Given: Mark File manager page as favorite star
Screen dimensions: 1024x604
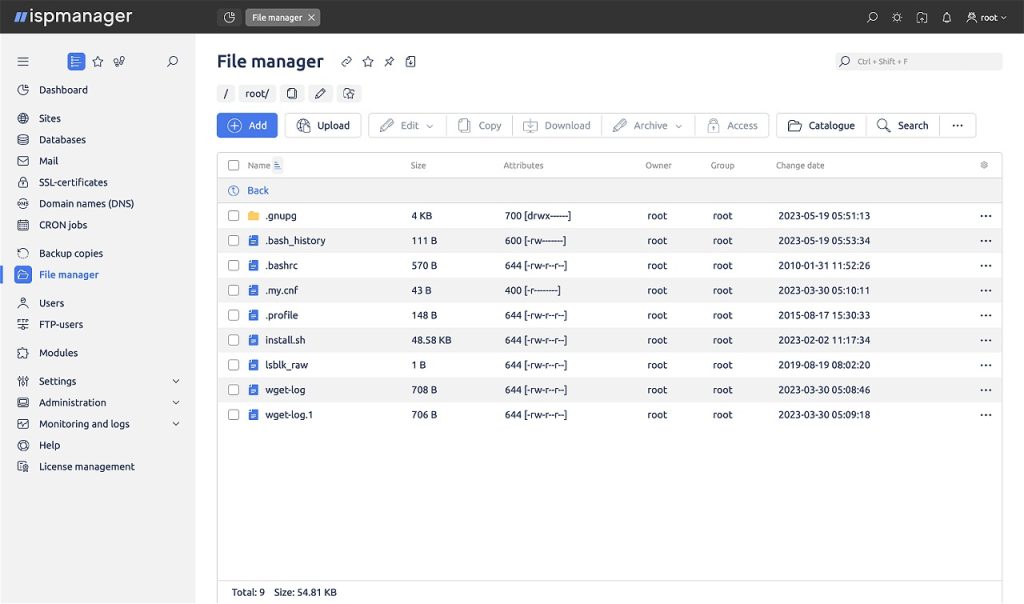Looking at the screenshot, I should tap(368, 61).
